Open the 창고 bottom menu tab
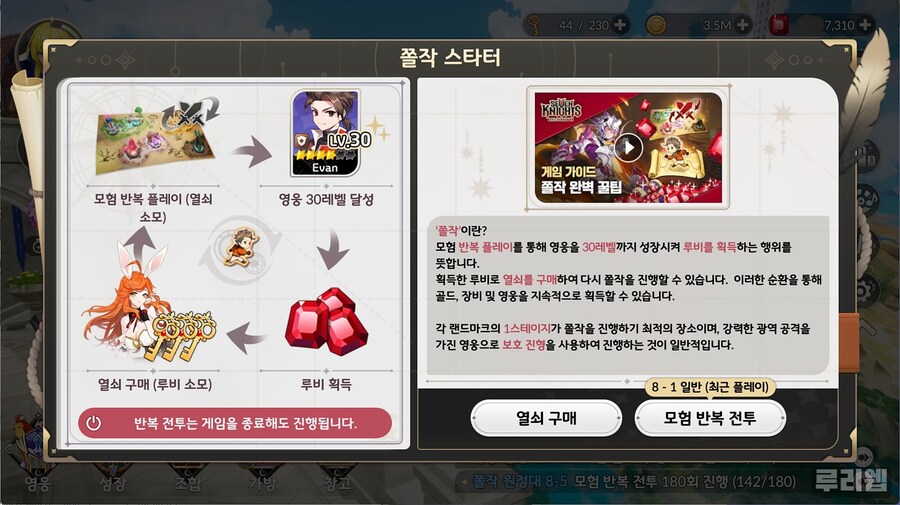This screenshot has height=505, width=900. [x=337, y=484]
